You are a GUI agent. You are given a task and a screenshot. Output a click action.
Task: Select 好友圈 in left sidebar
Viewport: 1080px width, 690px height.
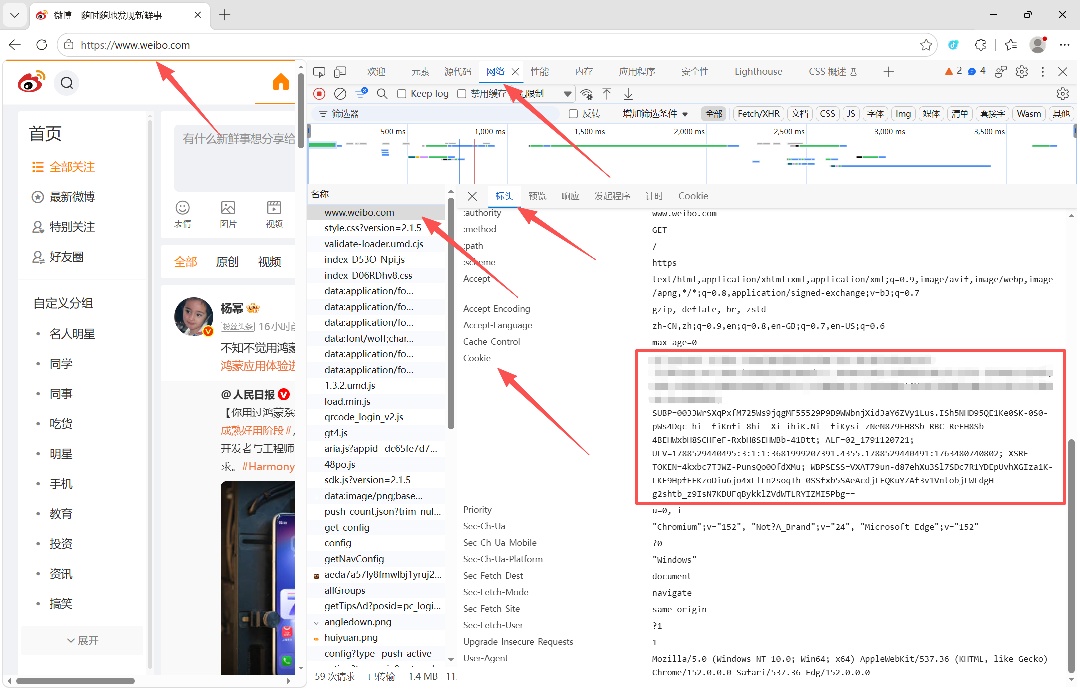pyautogui.click(x=58, y=257)
